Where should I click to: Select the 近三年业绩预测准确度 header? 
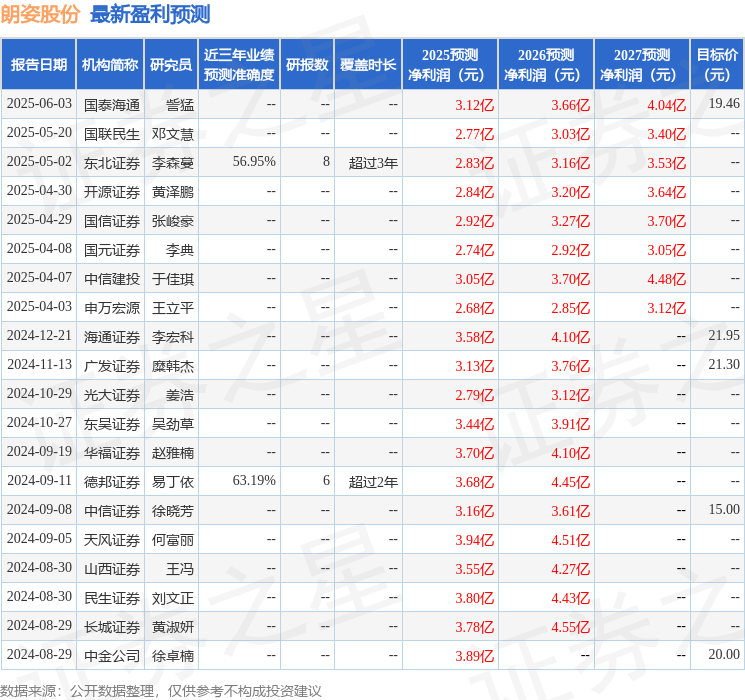[x=239, y=65]
